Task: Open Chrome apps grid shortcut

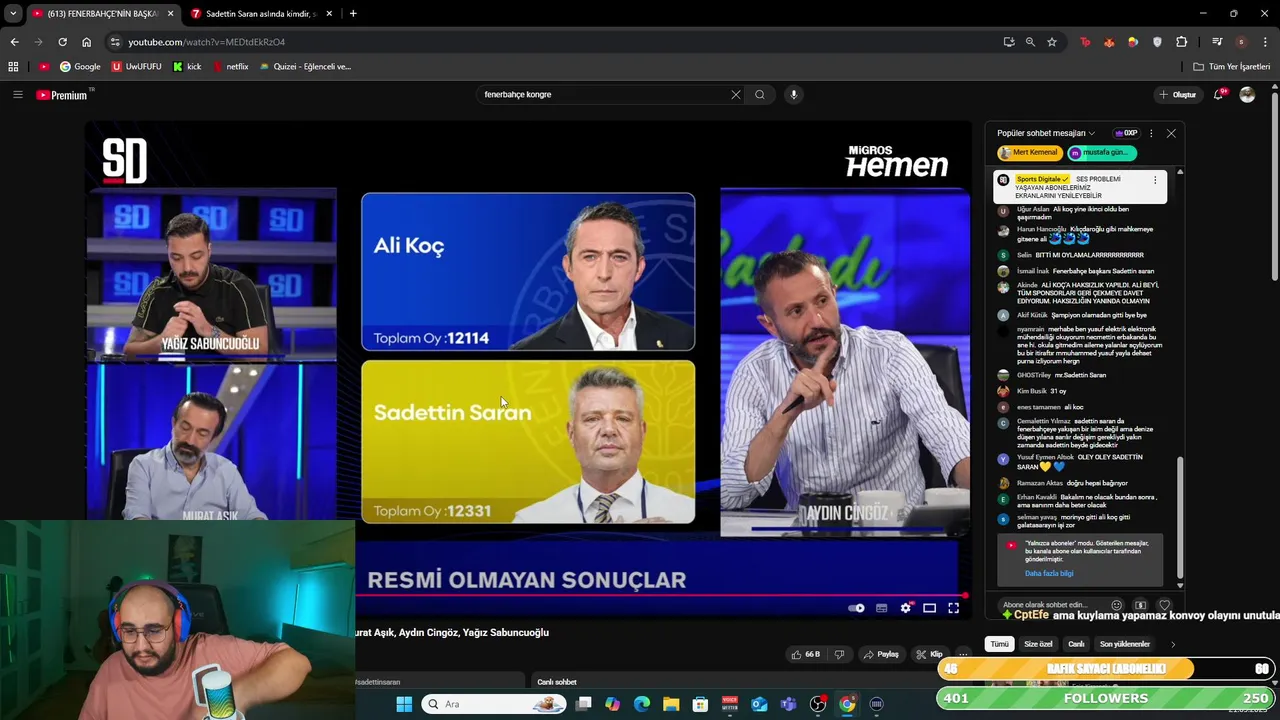Action: click(13, 67)
